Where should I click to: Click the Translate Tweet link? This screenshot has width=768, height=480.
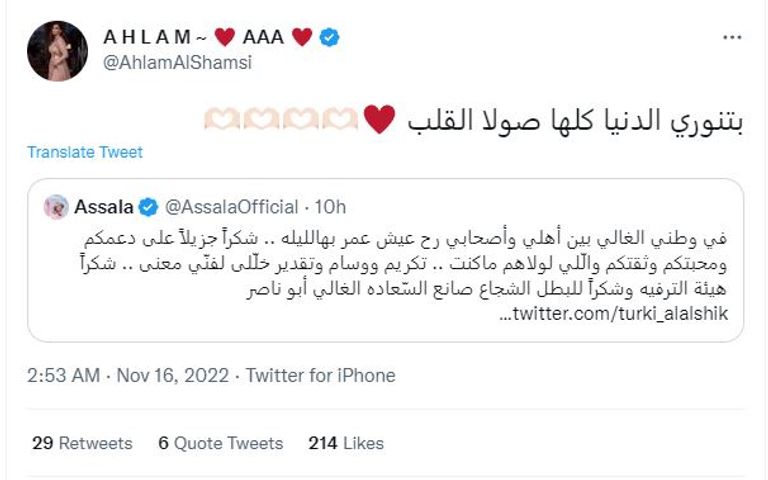click(85, 153)
